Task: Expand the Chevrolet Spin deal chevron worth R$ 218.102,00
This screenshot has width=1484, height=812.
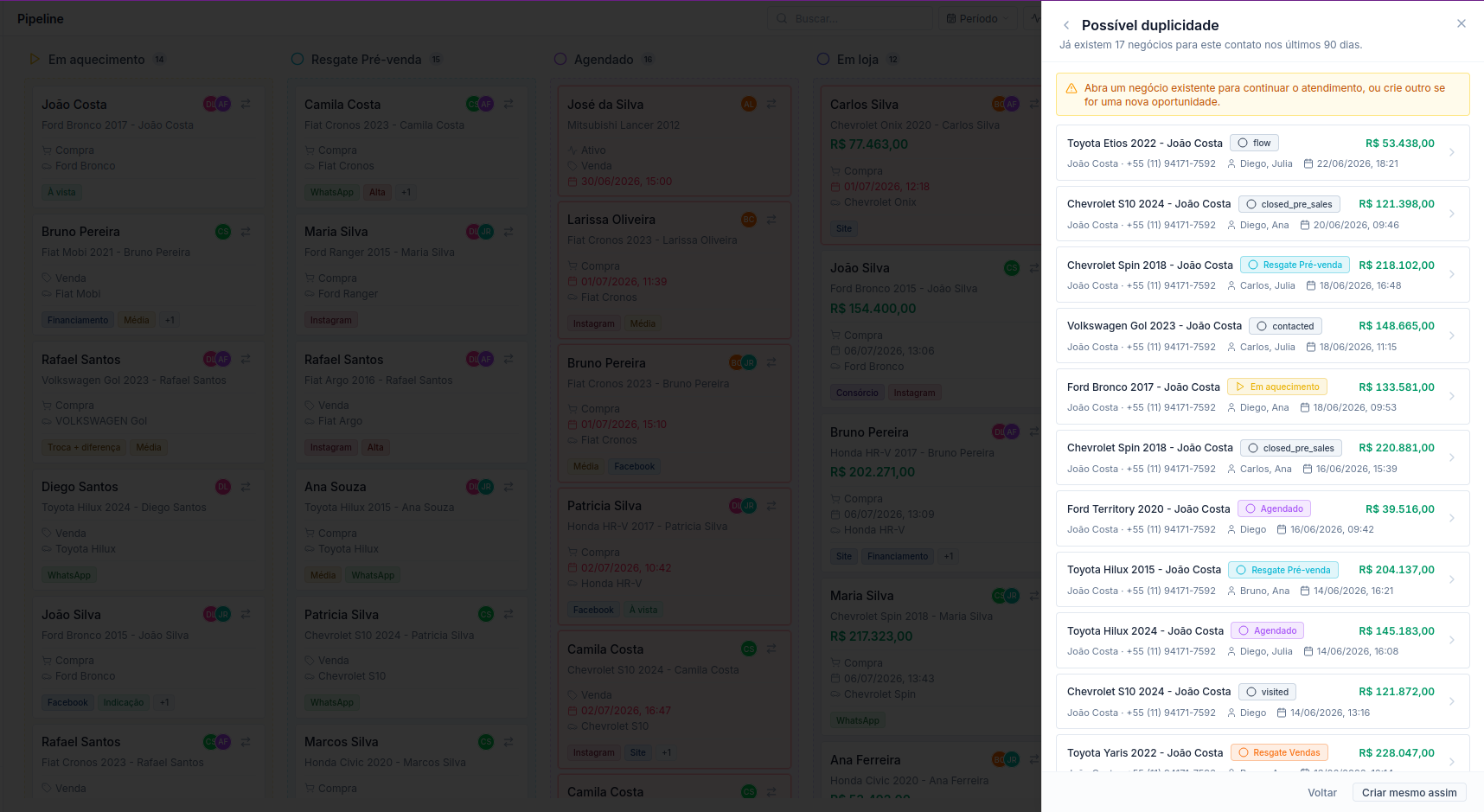Action: pyautogui.click(x=1452, y=274)
